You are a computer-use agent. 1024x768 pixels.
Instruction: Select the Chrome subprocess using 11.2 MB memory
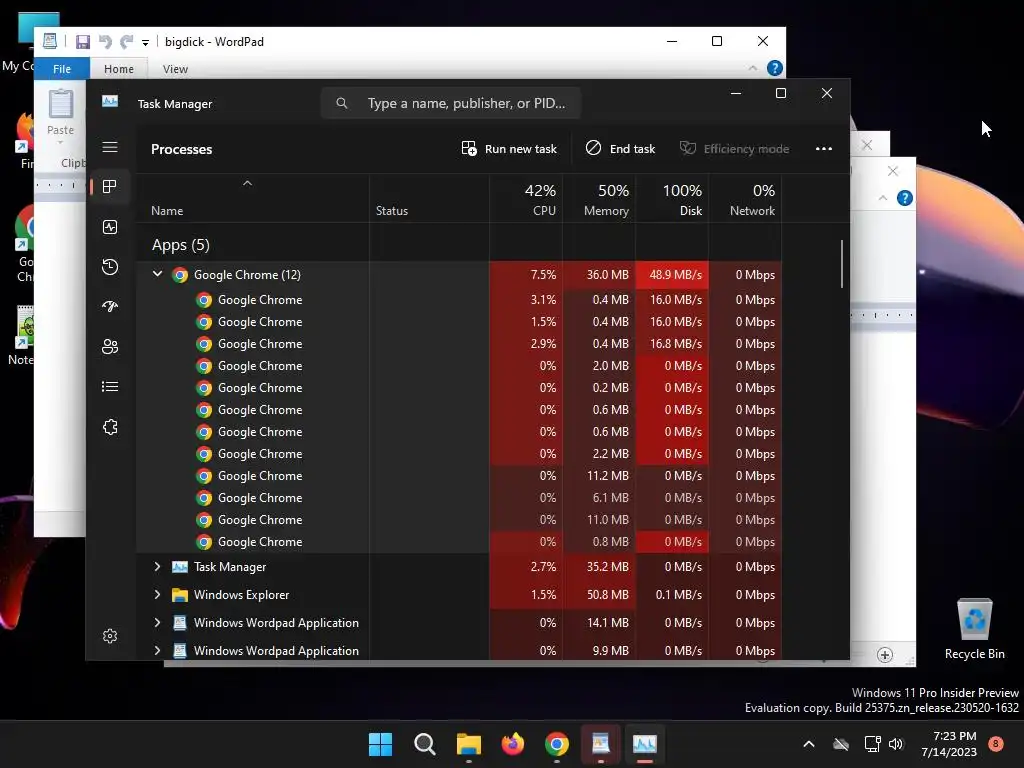point(458,475)
